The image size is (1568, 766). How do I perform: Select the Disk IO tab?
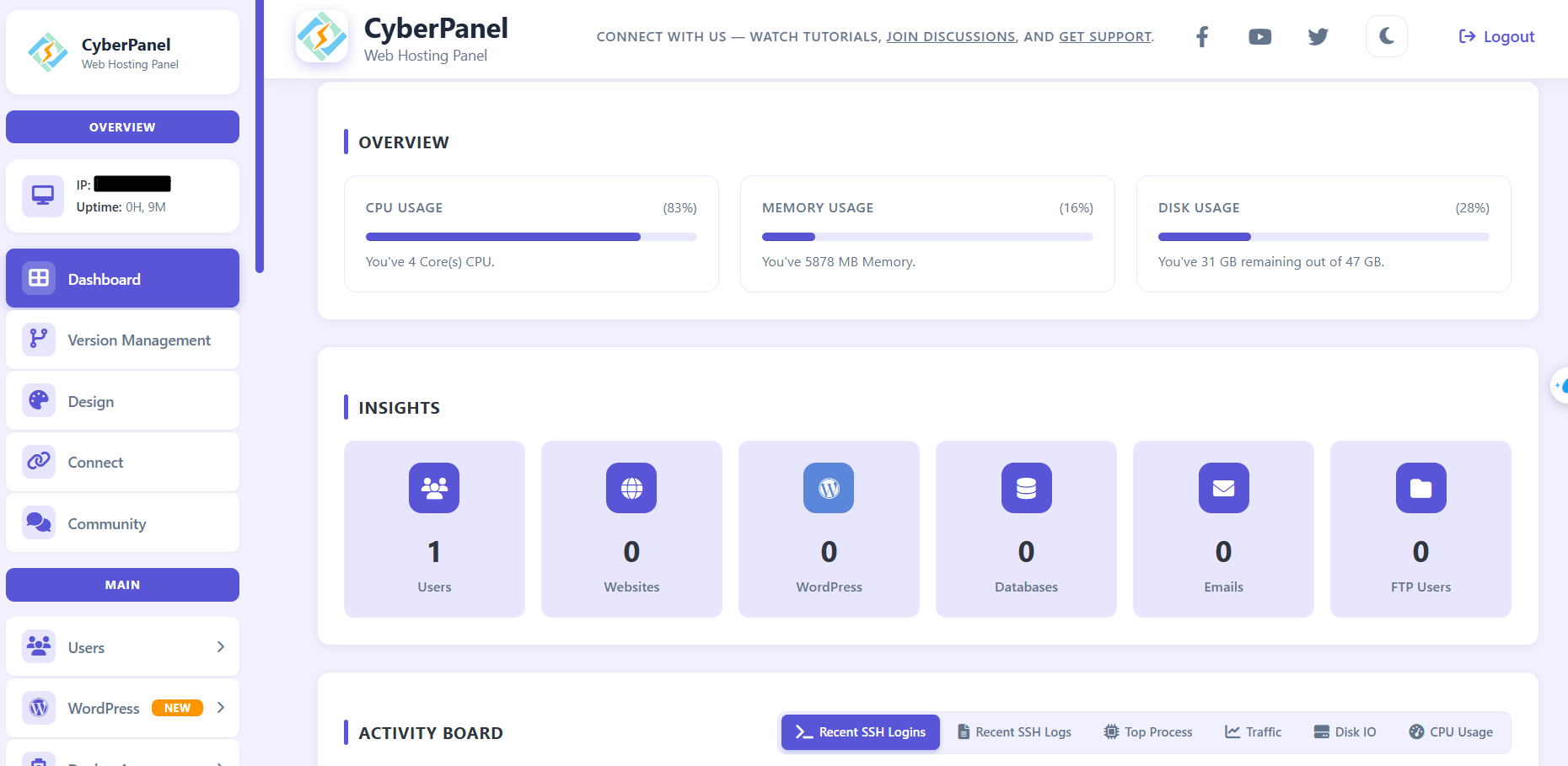[x=1345, y=732]
